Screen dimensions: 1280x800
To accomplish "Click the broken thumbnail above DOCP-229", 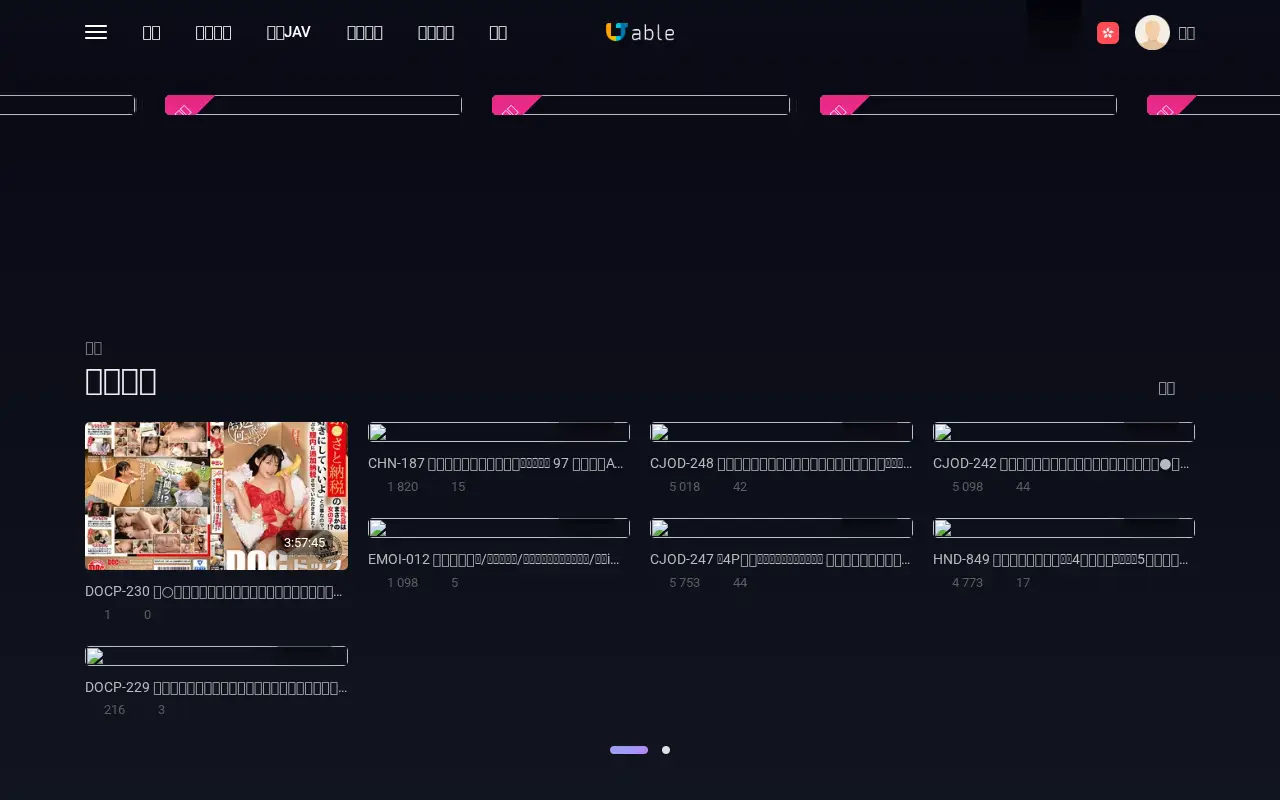I will pos(216,656).
